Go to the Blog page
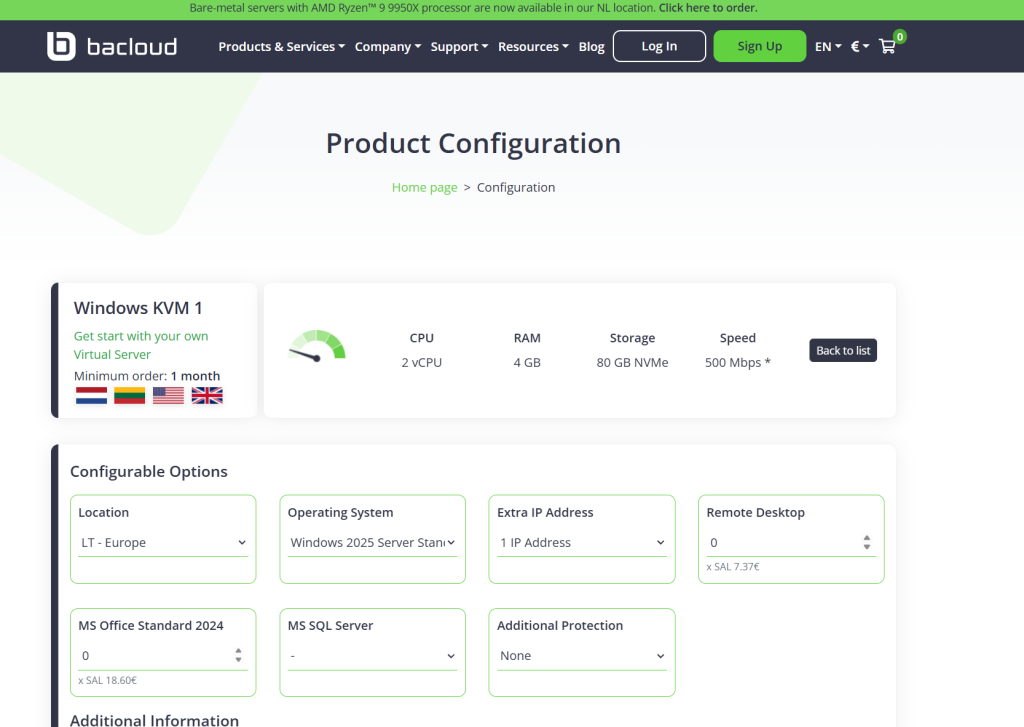 tap(592, 46)
